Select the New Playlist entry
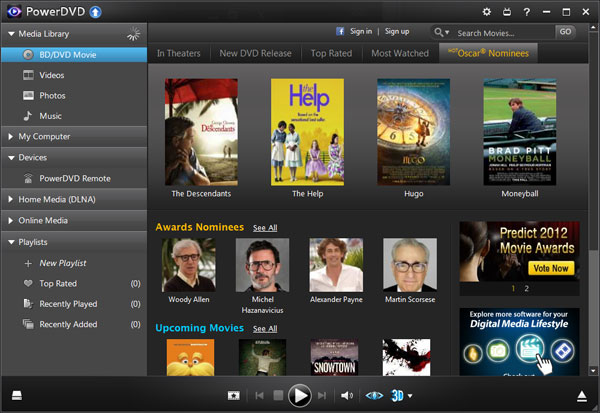 (x=74, y=263)
